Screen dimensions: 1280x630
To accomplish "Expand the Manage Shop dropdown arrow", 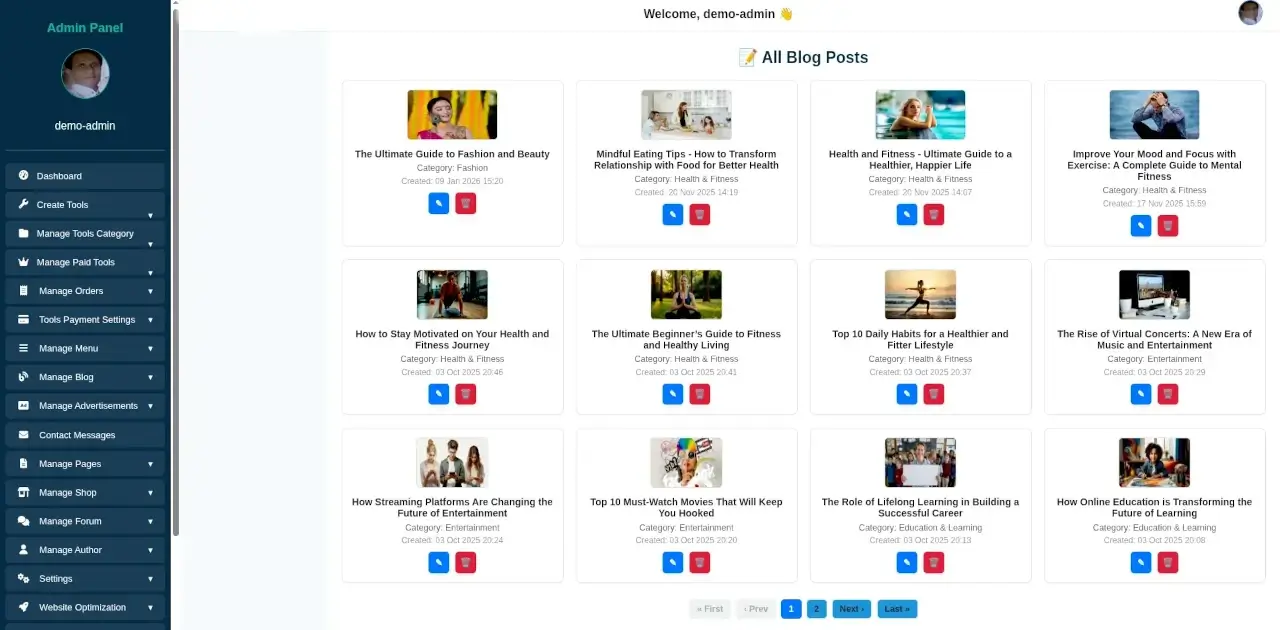I will [151, 493].
